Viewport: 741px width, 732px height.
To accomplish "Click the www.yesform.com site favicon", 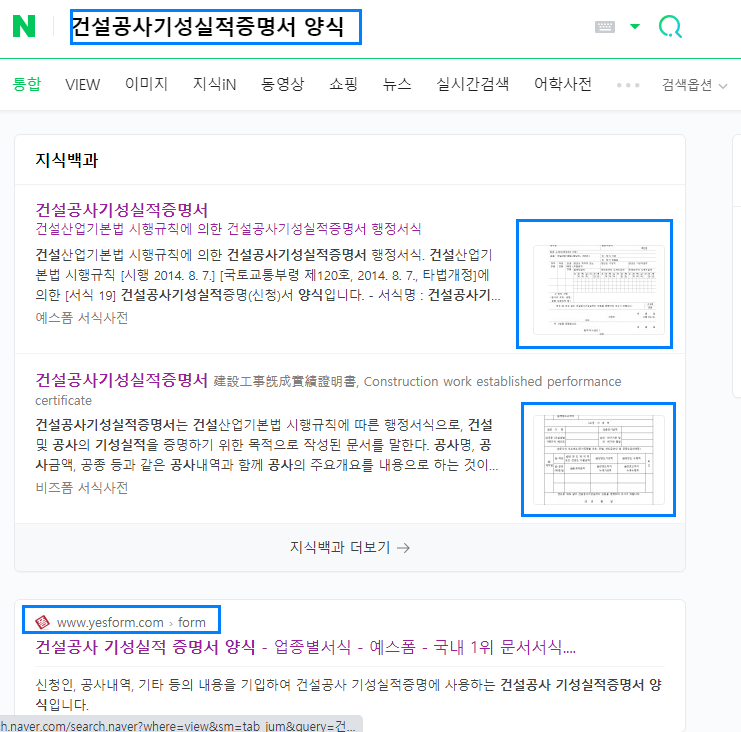I will (43, 622).
